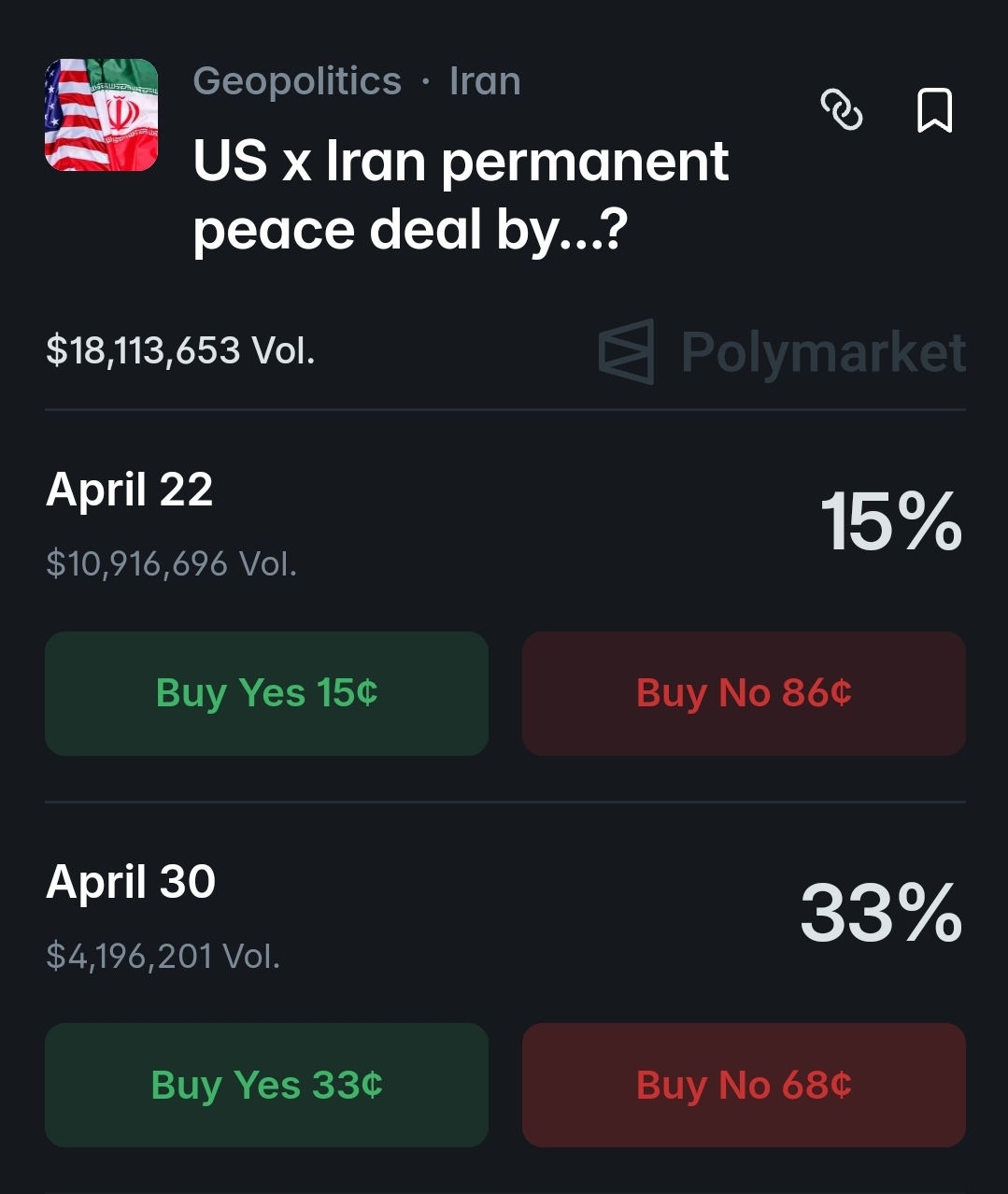This screenshot has width=1008, height=1194.
Task: Click the $10,916,696 volume figure
Action: pos(171,563)
